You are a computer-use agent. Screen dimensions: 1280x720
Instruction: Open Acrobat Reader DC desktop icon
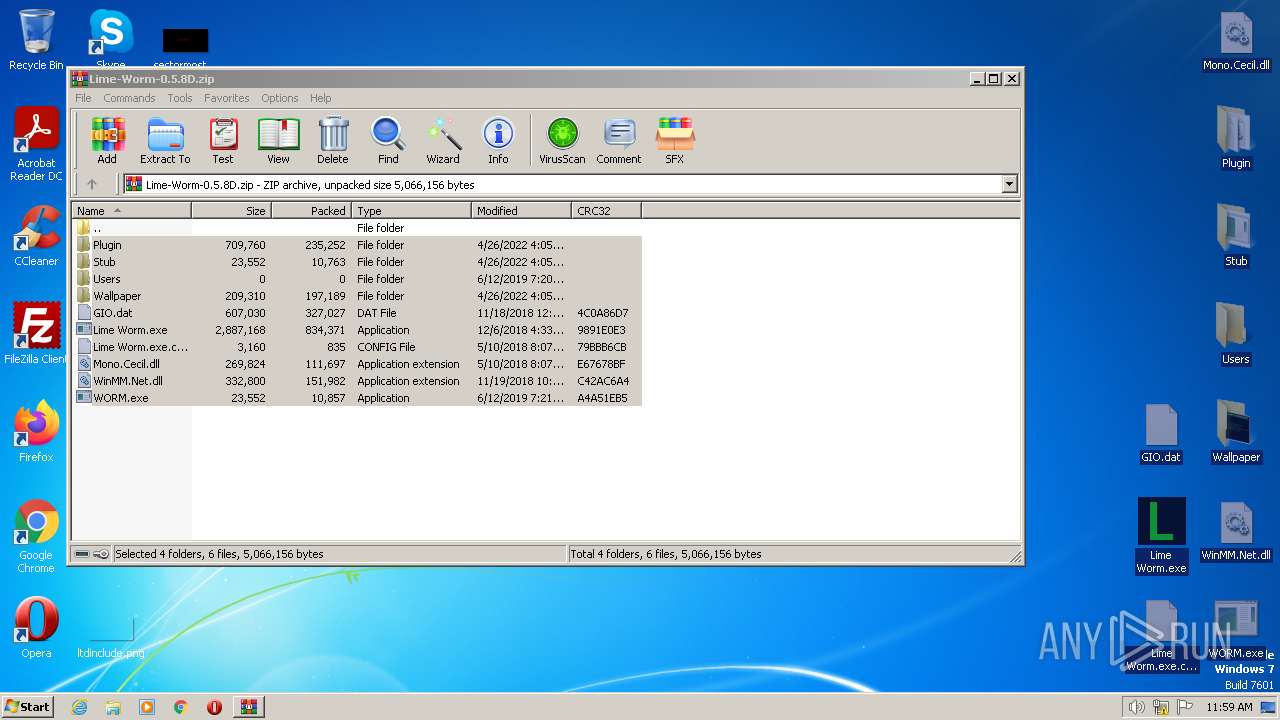point(36,145)
